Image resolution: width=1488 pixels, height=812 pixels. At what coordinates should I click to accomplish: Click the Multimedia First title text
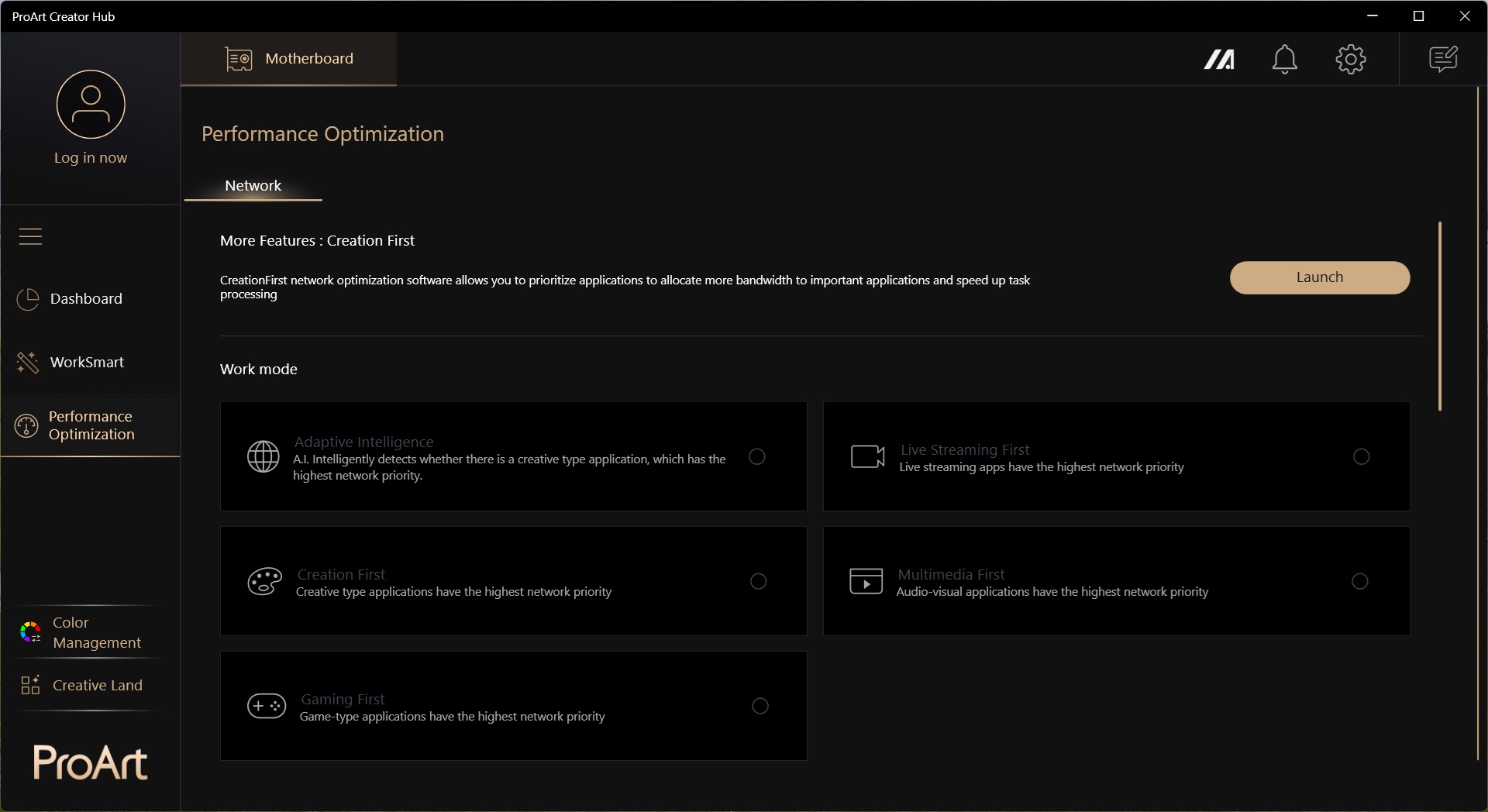pyautogui.click(x=951, y=574)
